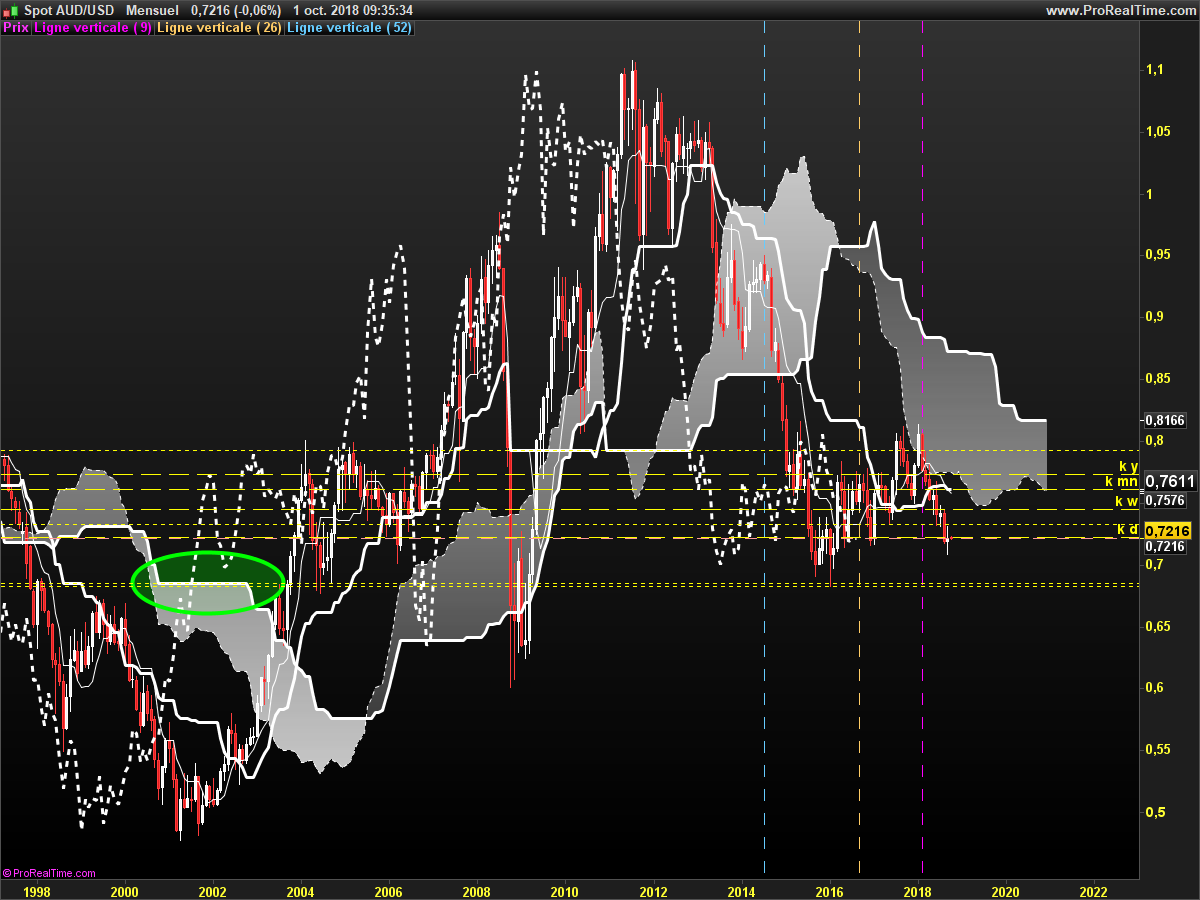Image resolution: width=1200 pixels, height=900 pixels.
Task: Click the 0,95 value on price axis
Action: pos(1159,255)
